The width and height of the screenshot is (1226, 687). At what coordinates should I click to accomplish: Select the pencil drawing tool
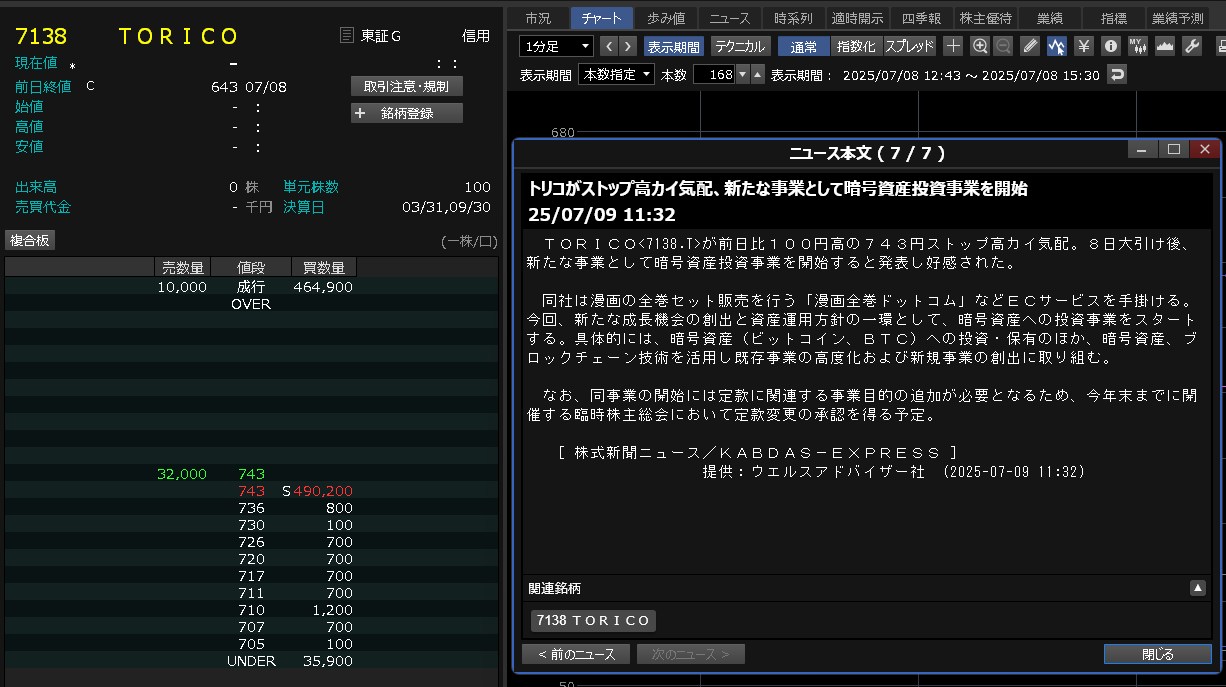tap(1031, 46)
